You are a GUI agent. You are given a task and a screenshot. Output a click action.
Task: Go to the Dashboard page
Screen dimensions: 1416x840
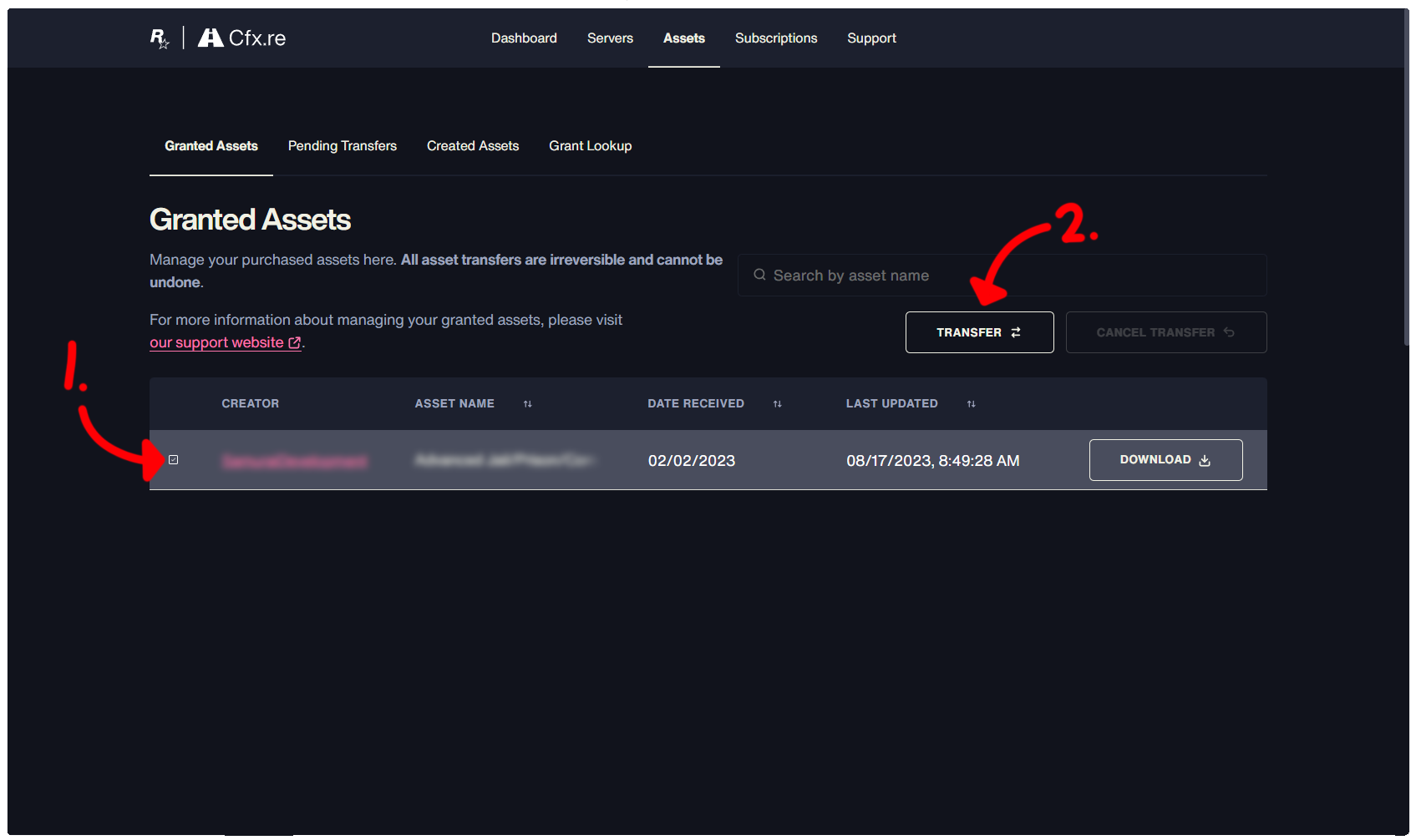(524, 38)
